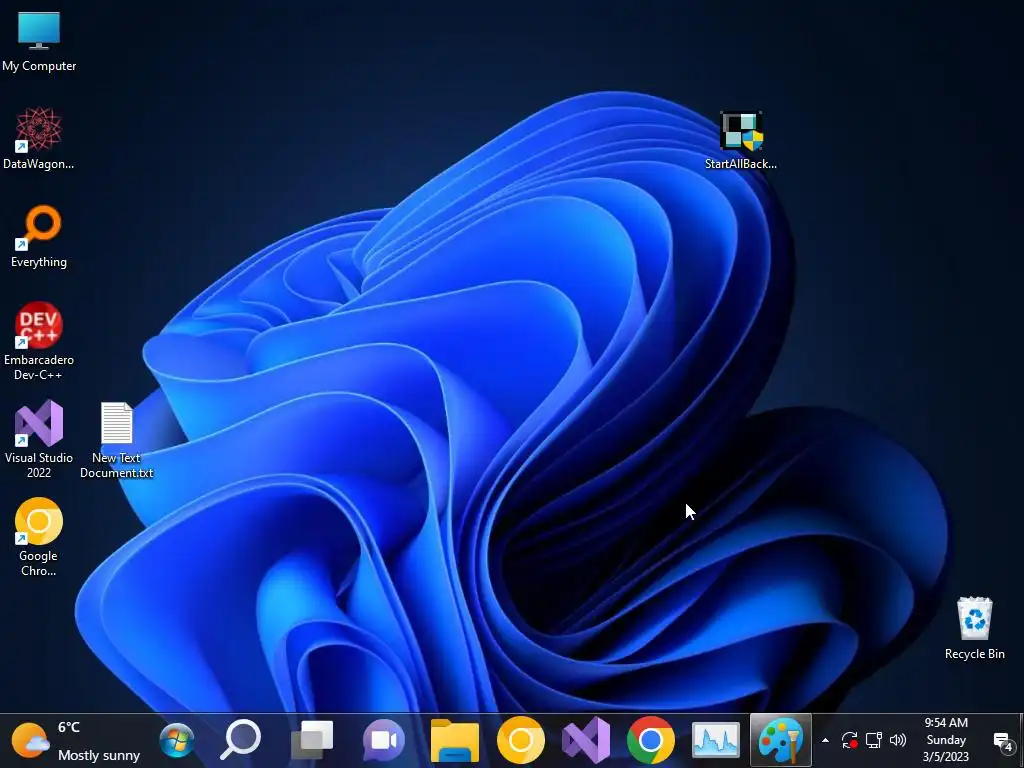Open the Chat video camera taskbar icon
This screenshot has width=1024, height=768.
384,741
